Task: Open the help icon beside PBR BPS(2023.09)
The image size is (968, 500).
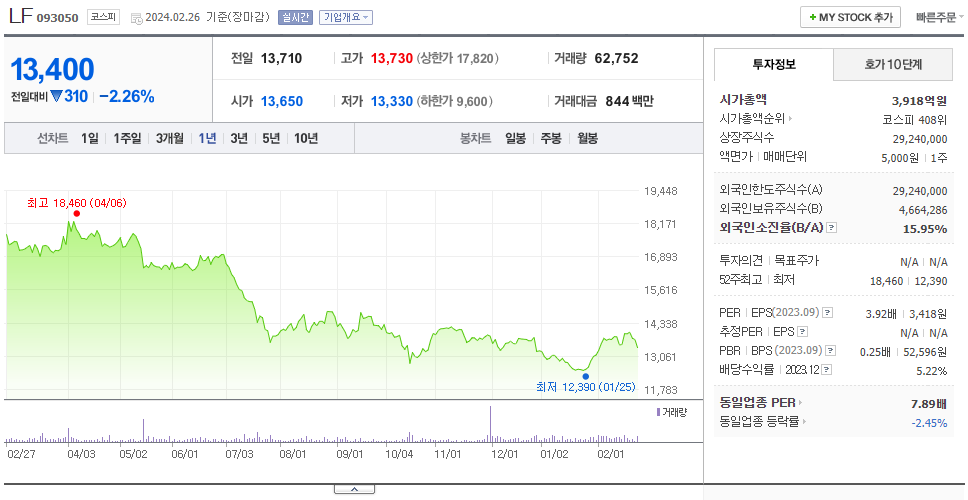Action: tap(831, 351)
